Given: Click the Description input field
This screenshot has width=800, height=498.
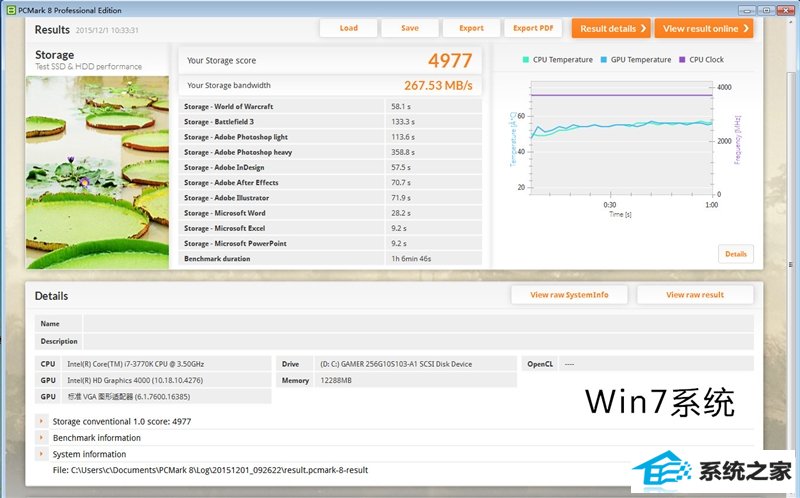Looking at the screenshot, I should tap(418, 341).
